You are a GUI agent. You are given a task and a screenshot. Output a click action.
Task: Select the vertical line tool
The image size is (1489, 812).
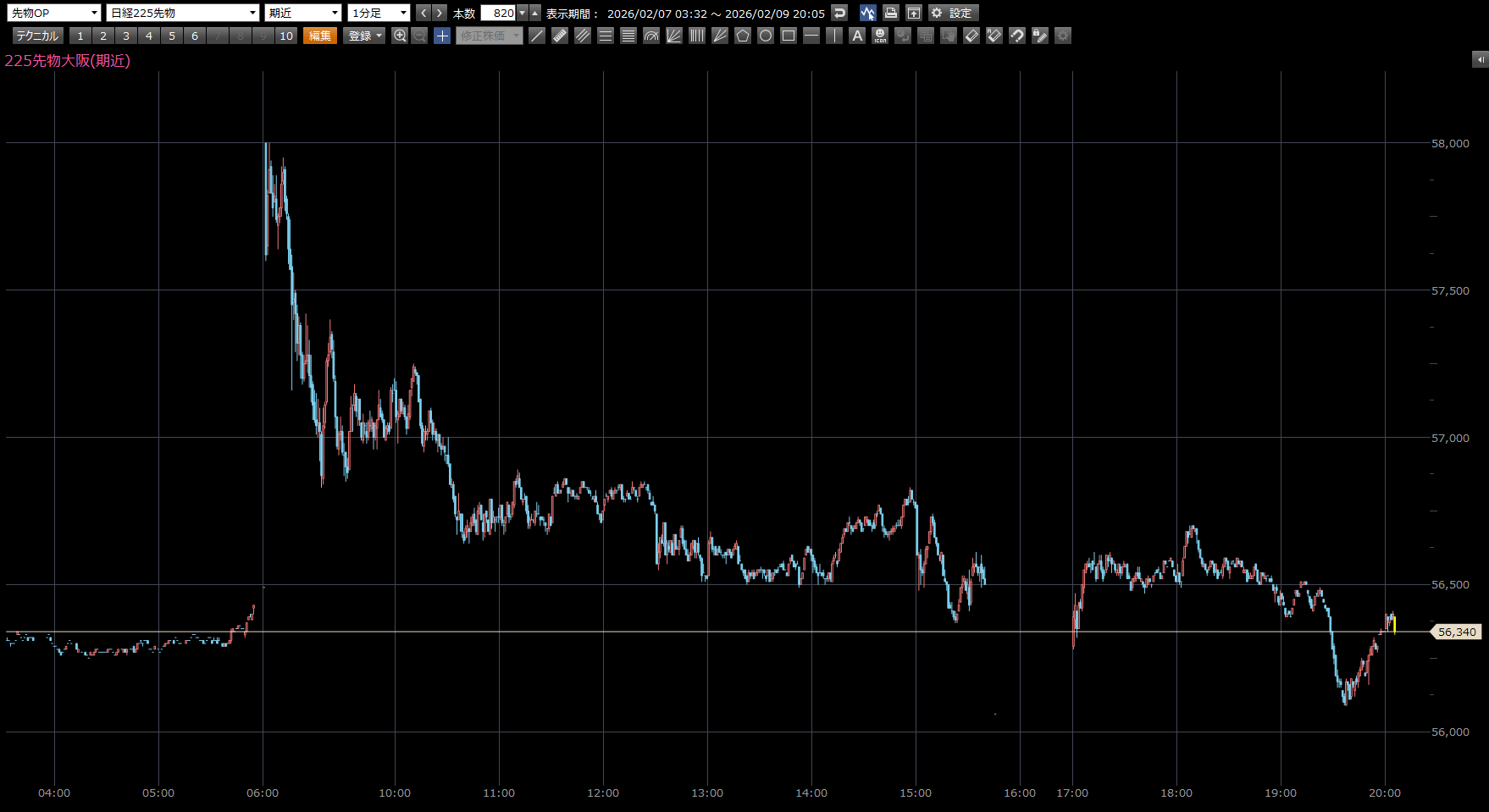coord(834,36)
